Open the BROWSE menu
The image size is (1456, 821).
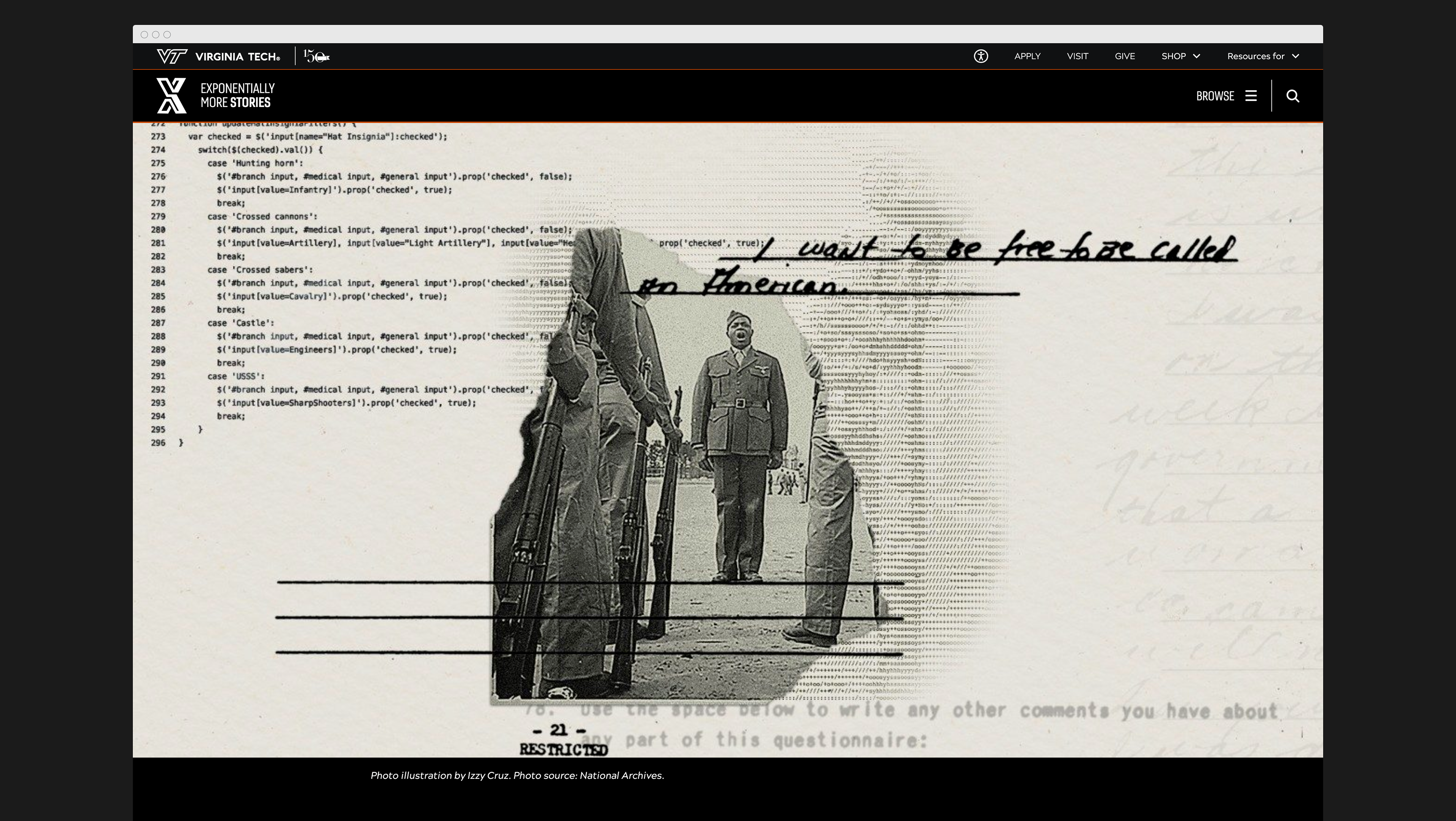point(1214,96)
